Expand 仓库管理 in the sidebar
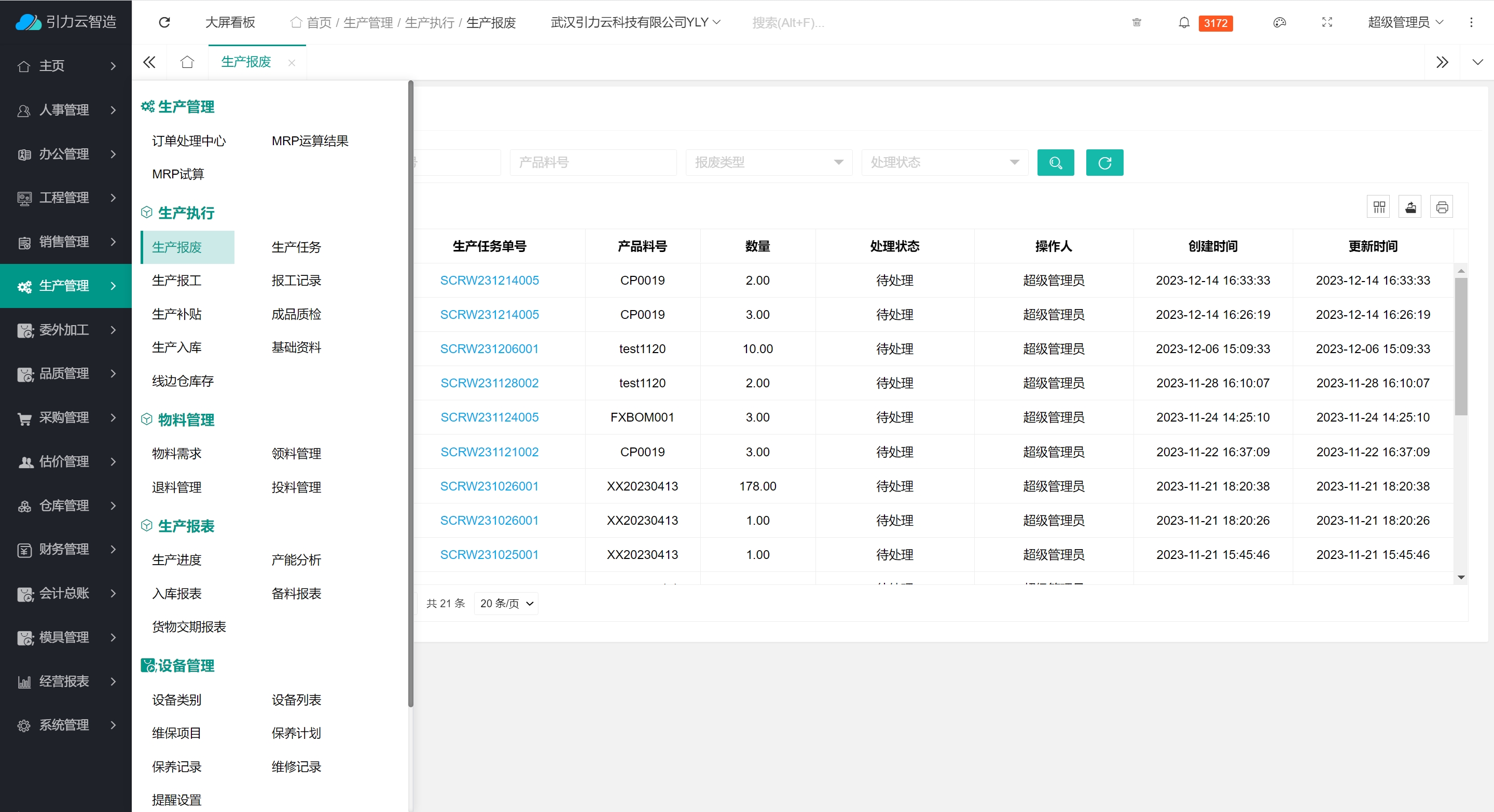 65,506
